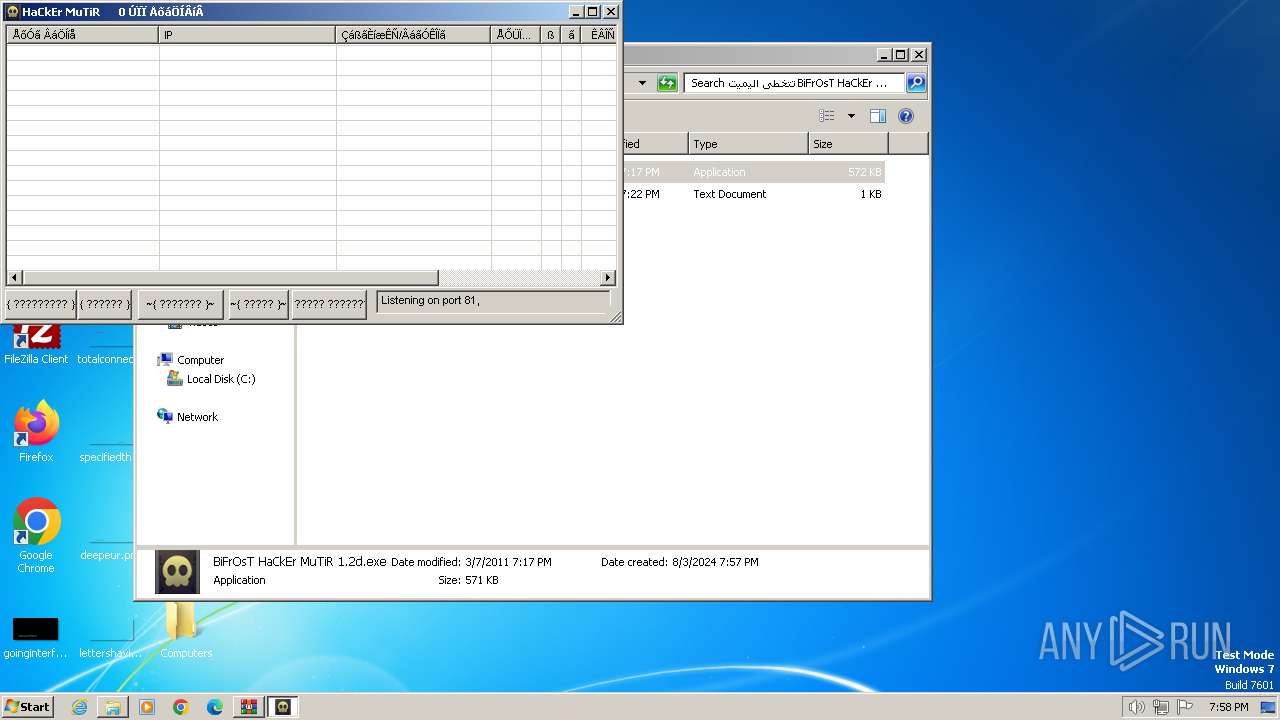
Task: Open Internet Explorer from the taskbar
Action: pyautogui.click(x=80, y=707)
